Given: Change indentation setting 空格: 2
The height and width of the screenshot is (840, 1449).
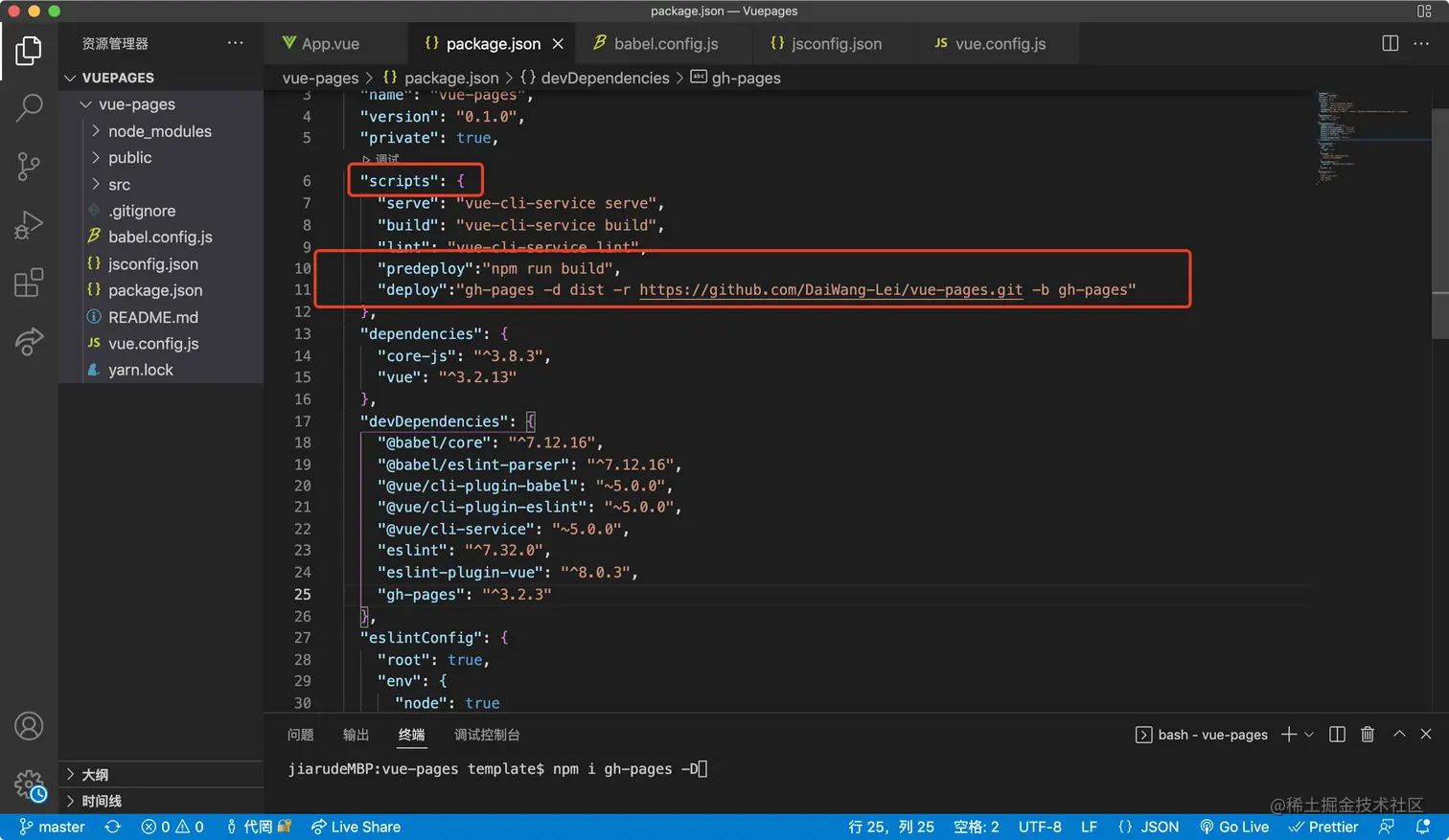Looking at the screenshot, I should pyautogui.click(x=977, y=827).
